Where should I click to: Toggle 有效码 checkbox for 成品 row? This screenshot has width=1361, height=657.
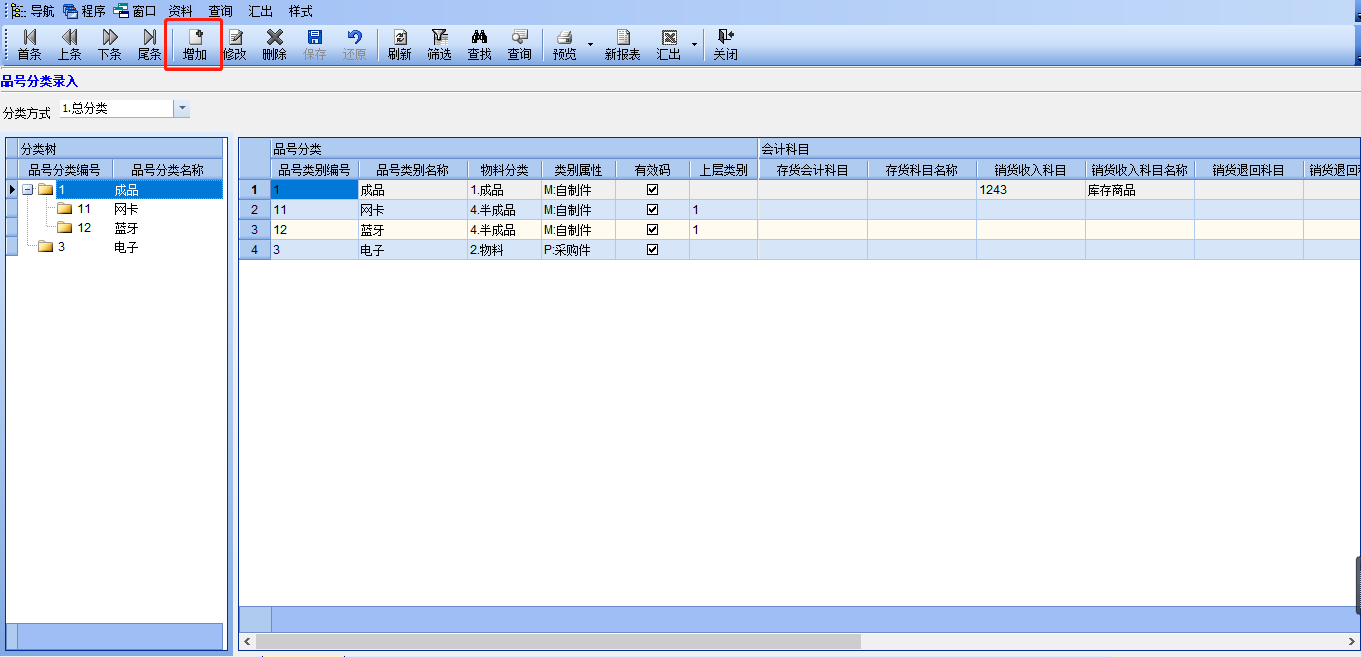point(653,190)
